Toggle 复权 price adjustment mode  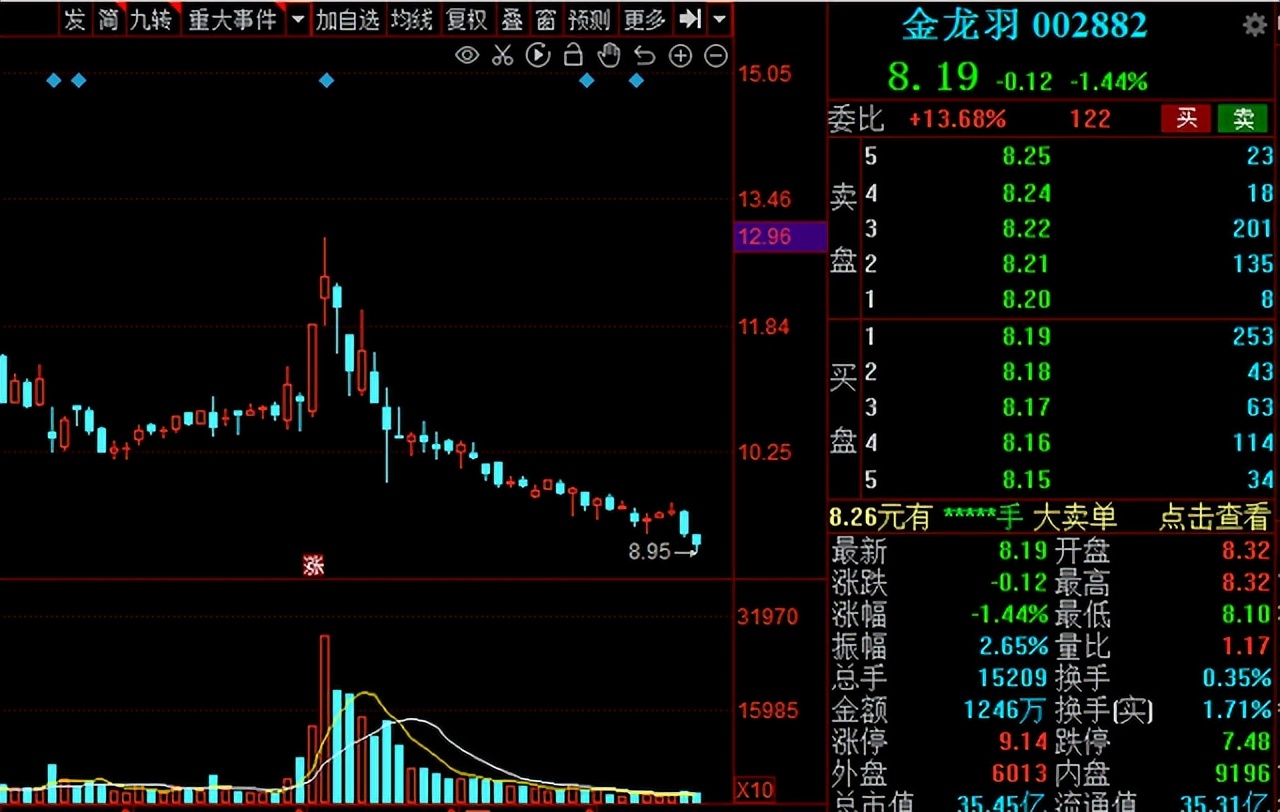[x=466, y=19]
